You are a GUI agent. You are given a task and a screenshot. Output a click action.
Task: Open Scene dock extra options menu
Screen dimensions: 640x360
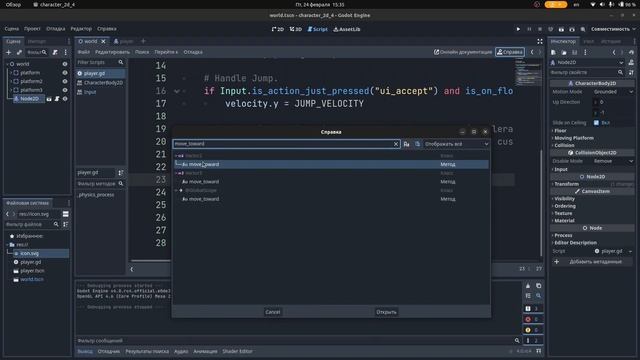click(65, 52)
